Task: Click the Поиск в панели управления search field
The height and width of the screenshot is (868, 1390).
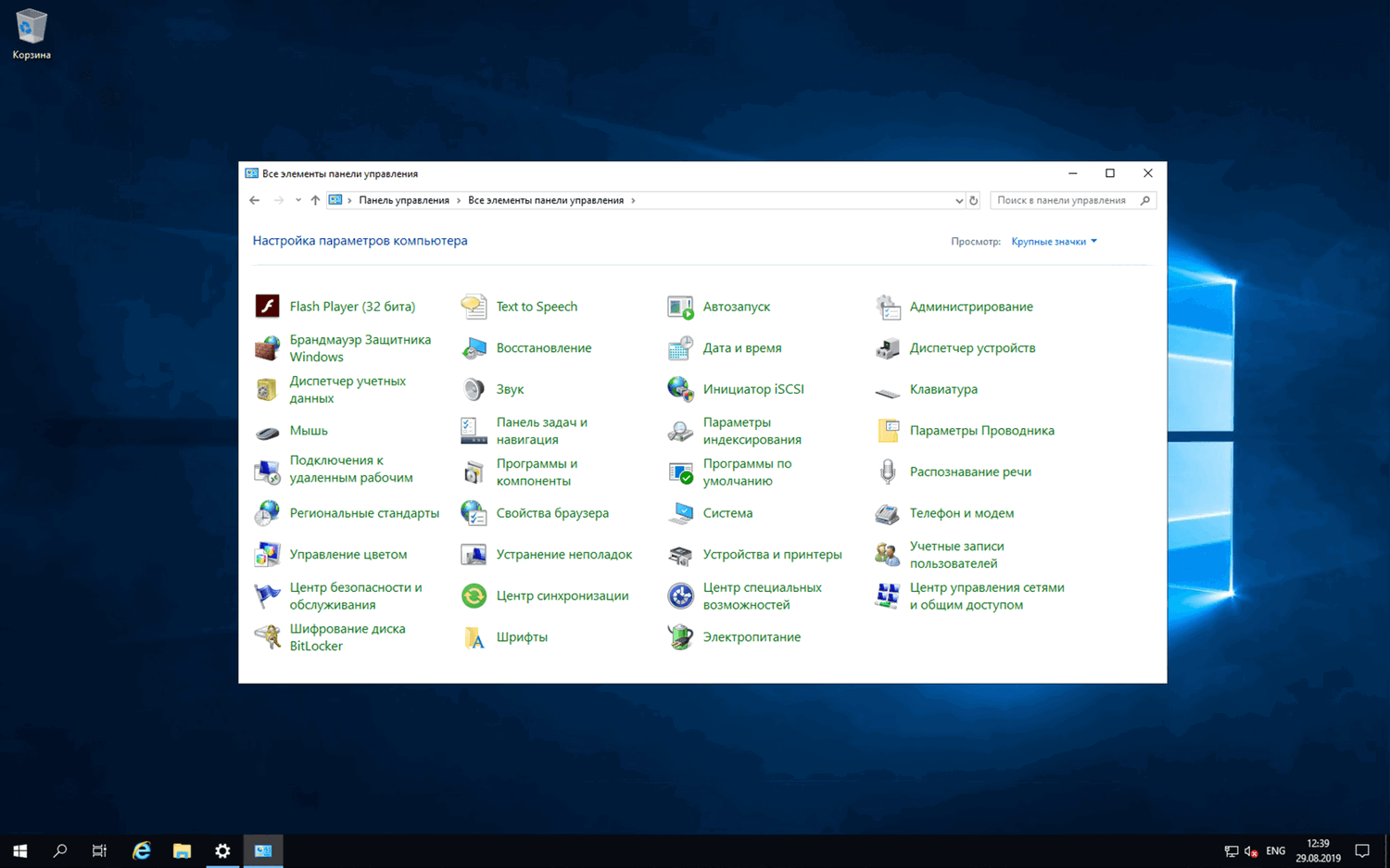Action: click(x=1062, y=201)
